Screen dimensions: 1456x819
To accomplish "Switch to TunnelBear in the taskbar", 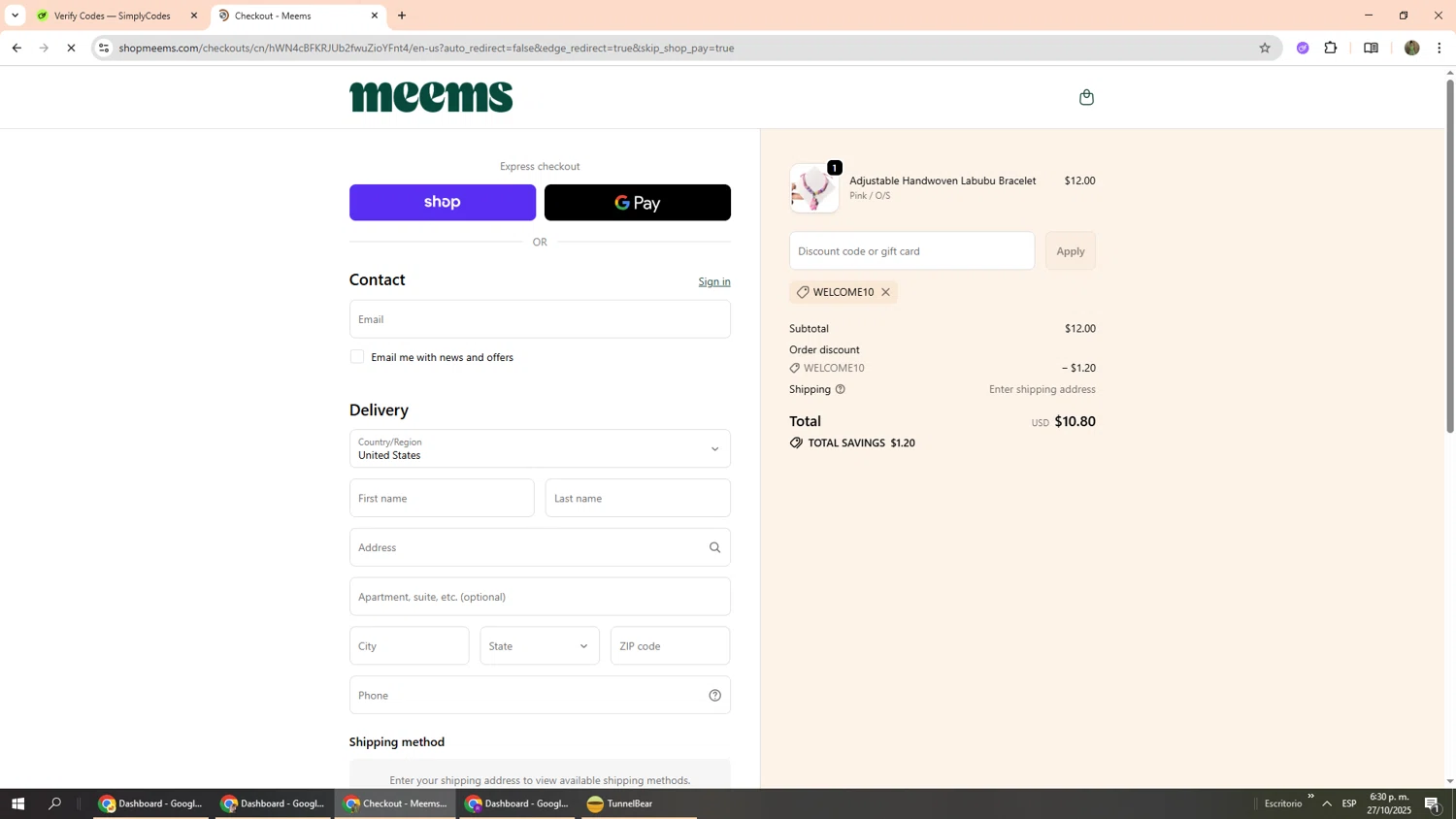I will pos(640,803).
